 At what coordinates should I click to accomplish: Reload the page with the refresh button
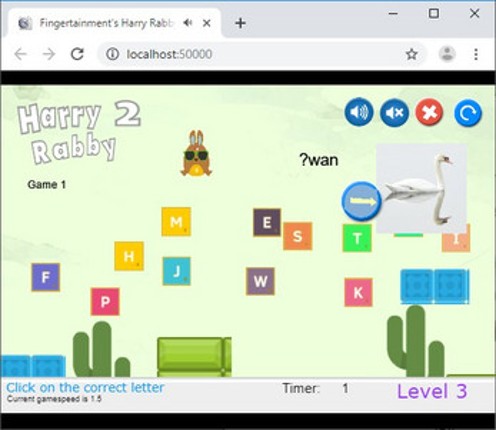point(77,54)
